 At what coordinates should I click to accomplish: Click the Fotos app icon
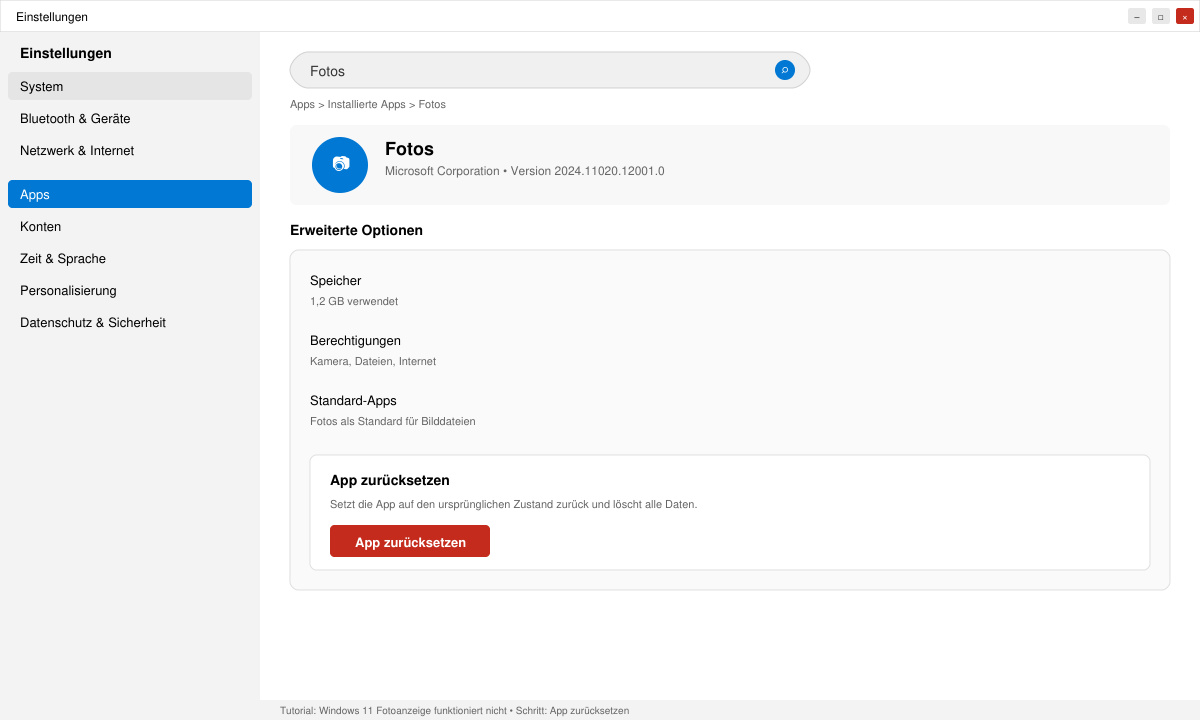340,165
